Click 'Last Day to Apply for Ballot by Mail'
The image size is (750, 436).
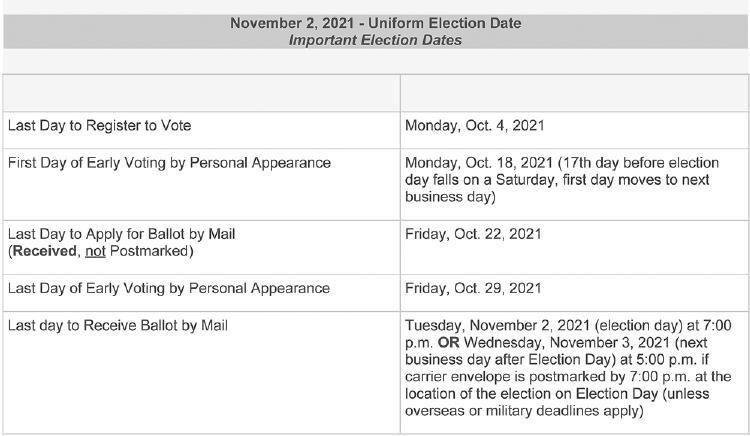[x=121, y=234]
